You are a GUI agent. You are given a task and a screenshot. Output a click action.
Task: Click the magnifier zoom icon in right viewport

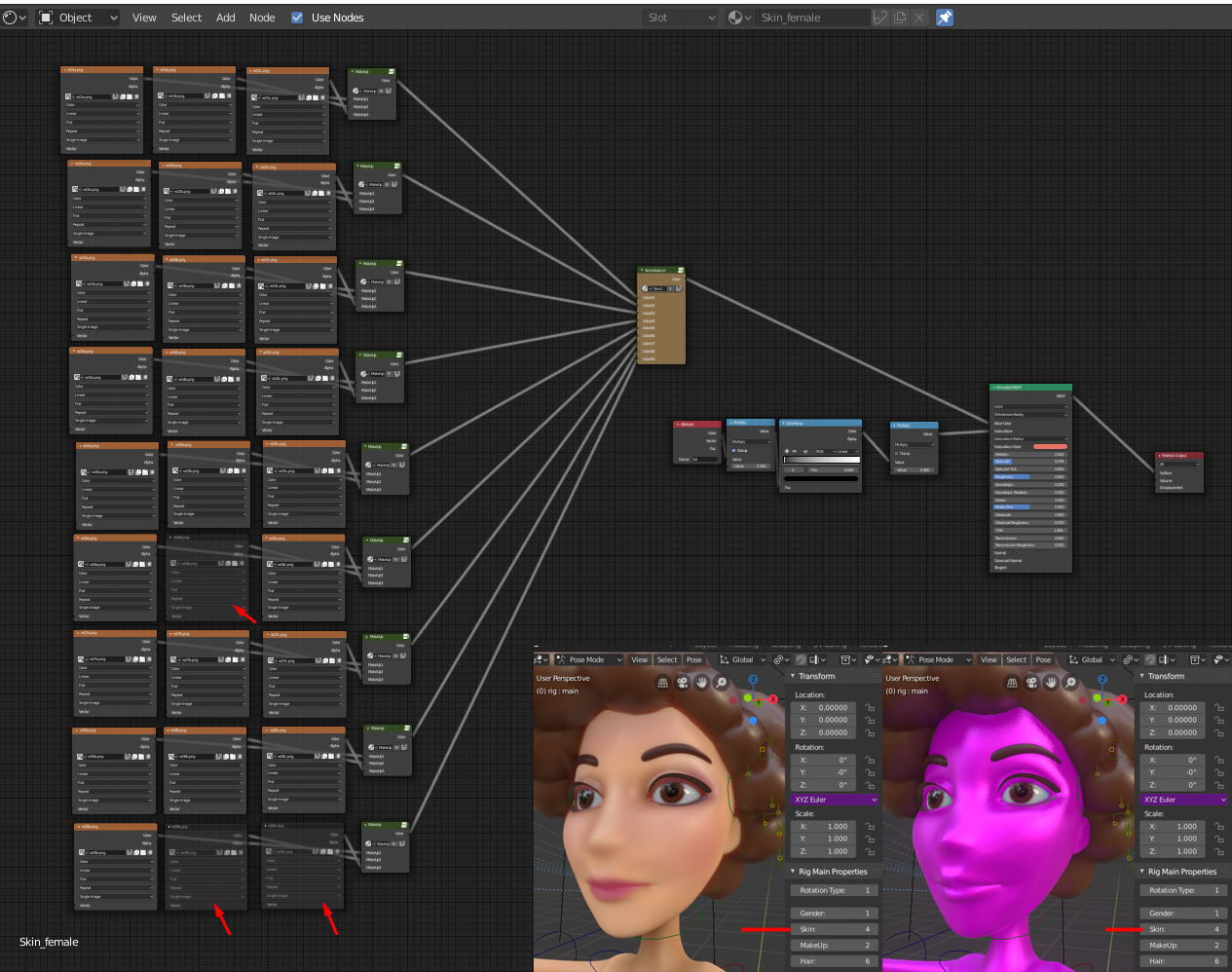[x=1070, y=683]
